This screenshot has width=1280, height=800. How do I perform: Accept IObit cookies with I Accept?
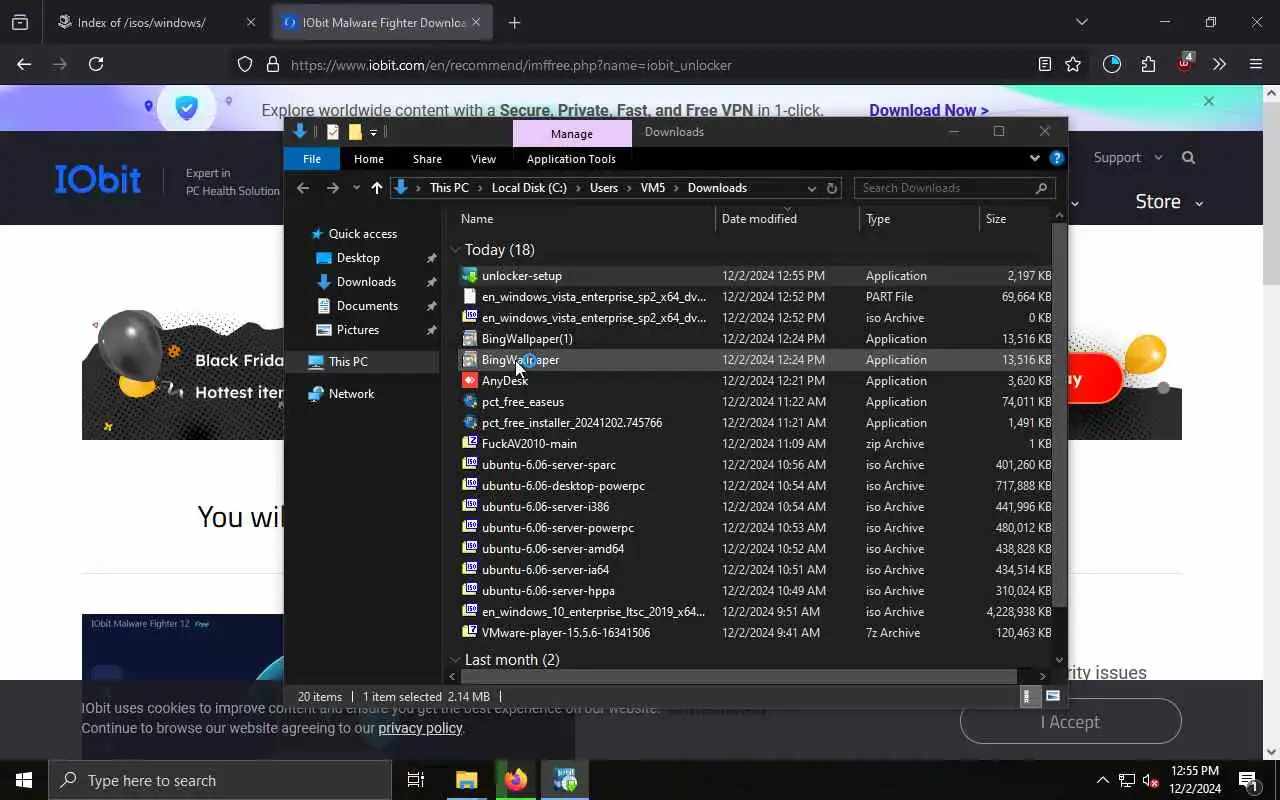click(1070, 722)
